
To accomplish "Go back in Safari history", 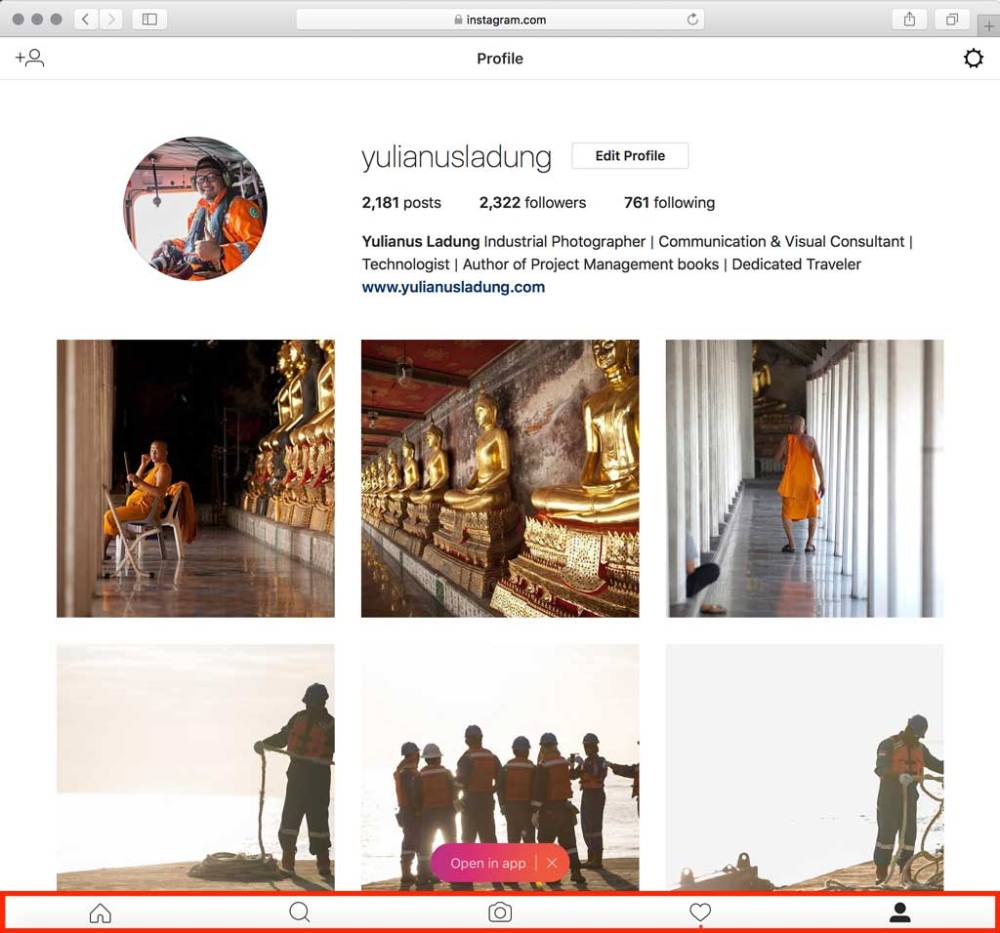I will click(86, 19).
